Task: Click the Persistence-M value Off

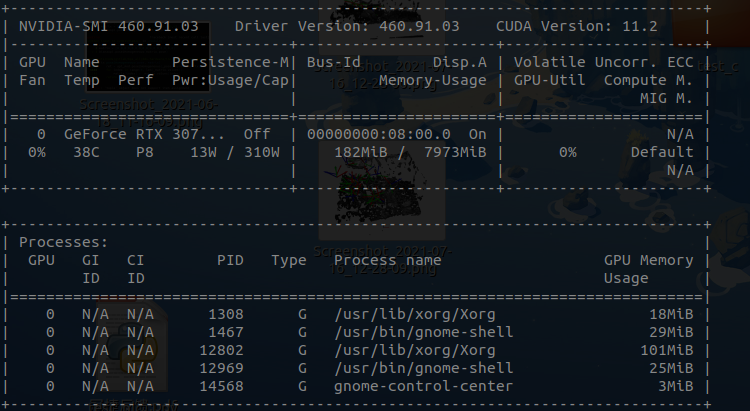Action: (257, 134)
